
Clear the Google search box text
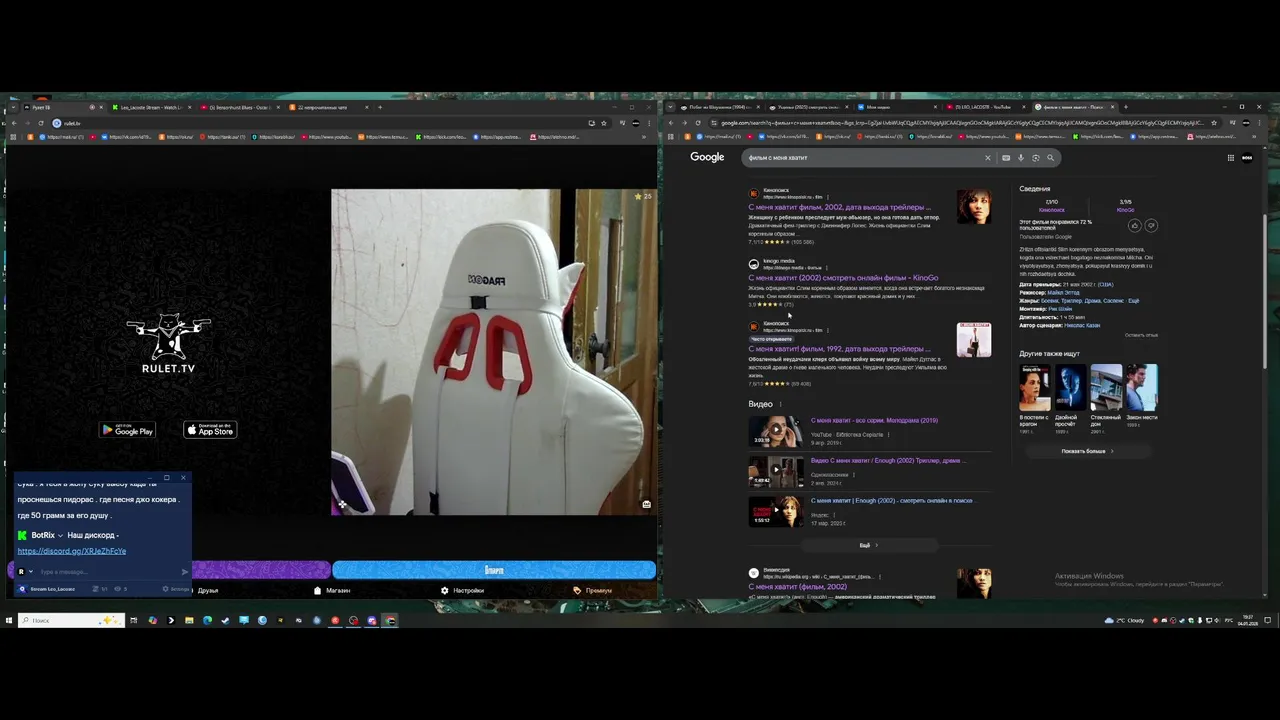tap(987, 157)
